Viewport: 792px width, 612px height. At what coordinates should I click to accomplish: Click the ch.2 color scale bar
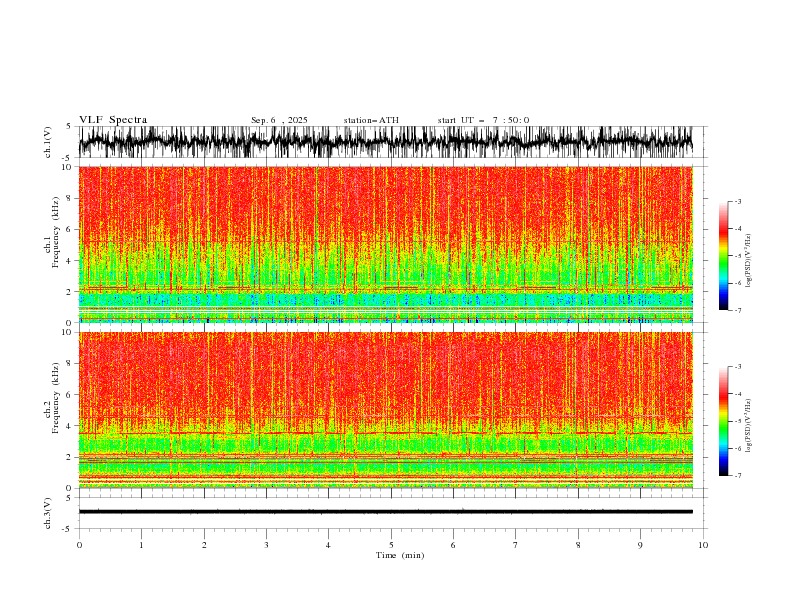723,421
